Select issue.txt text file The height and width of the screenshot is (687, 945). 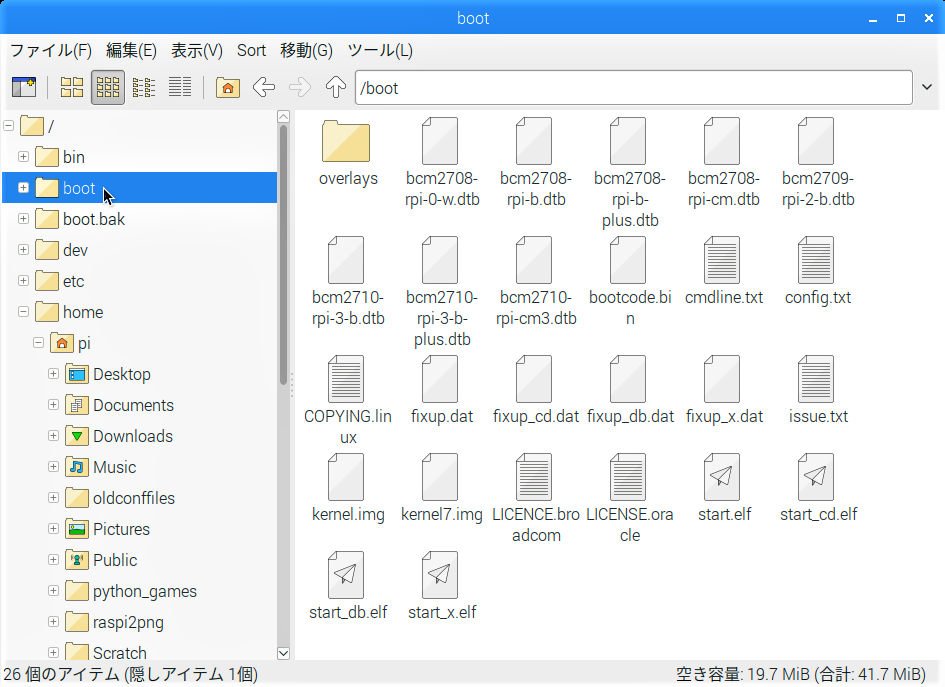pyautogui.click(x=816, y=379)
